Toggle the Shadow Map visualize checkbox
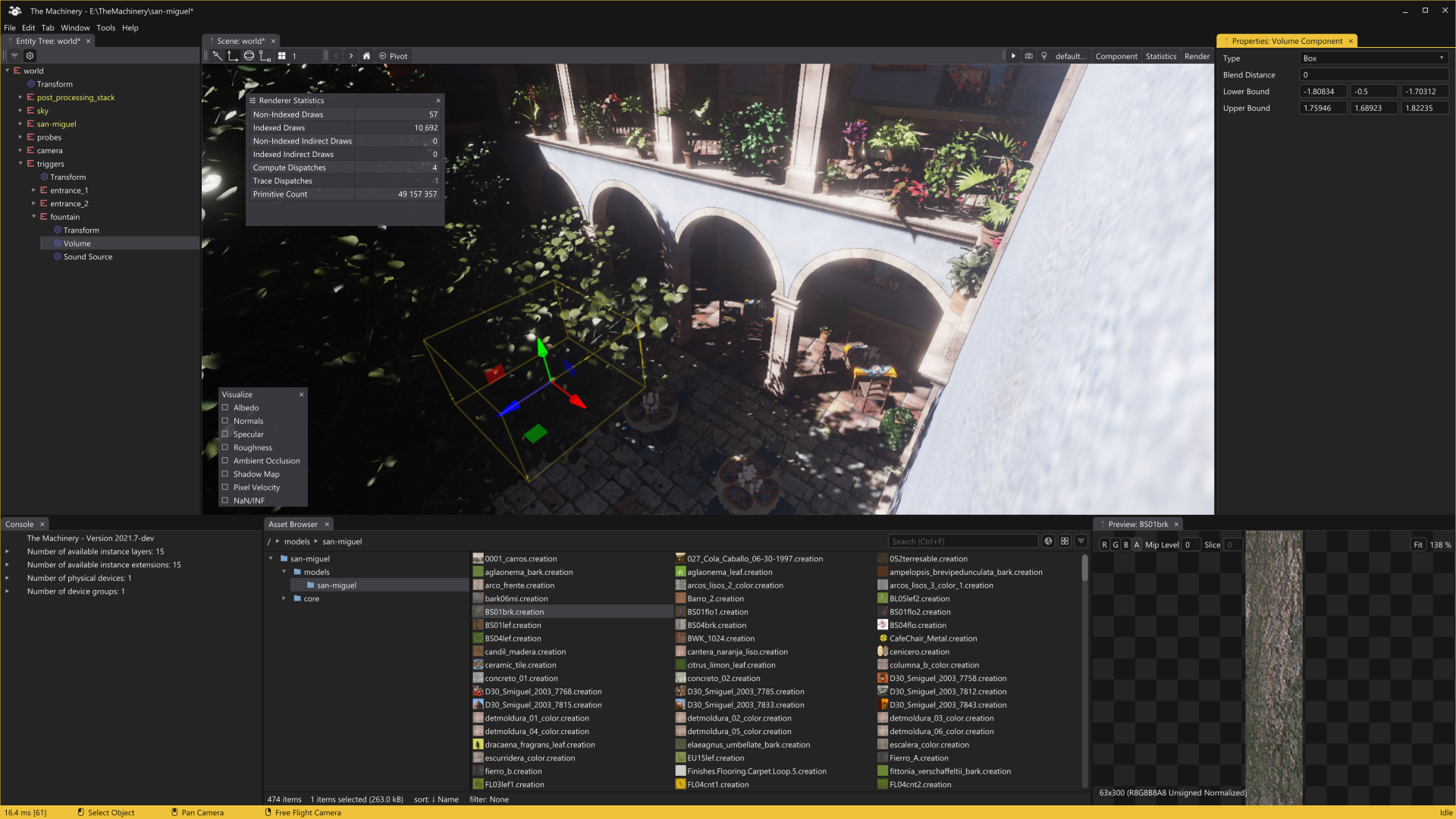The image size is (1456, 819). point(225,474)
